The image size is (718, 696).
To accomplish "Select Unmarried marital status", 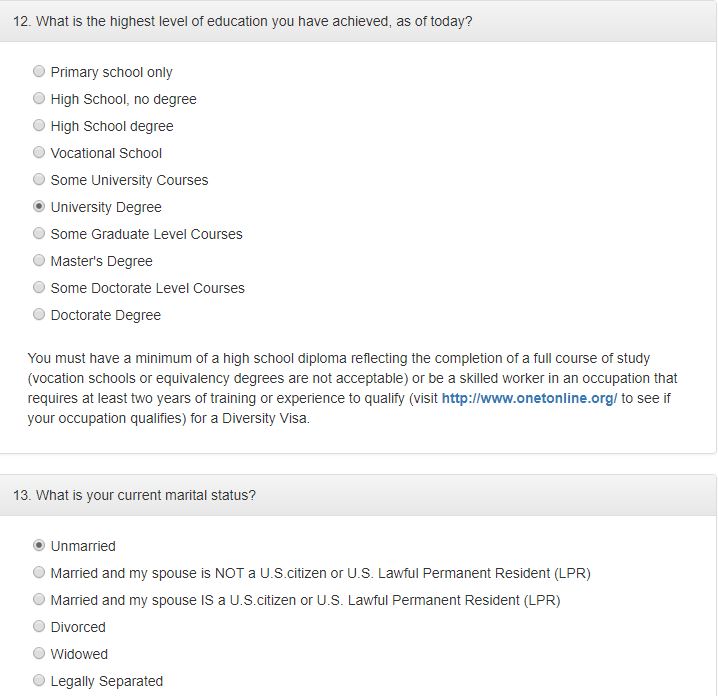I will pos(39,546).
